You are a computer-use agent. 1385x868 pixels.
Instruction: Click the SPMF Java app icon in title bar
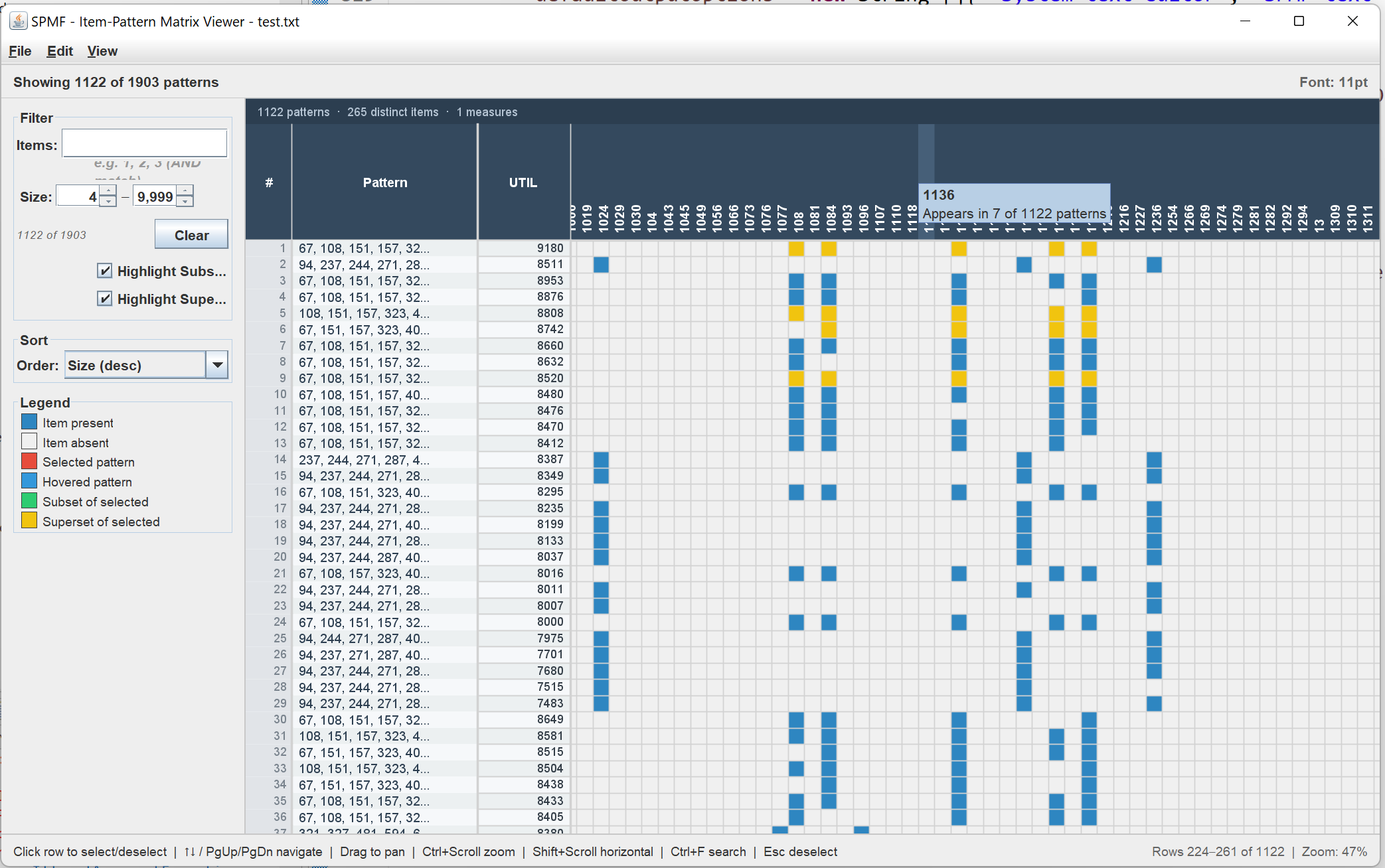(19, 21)
